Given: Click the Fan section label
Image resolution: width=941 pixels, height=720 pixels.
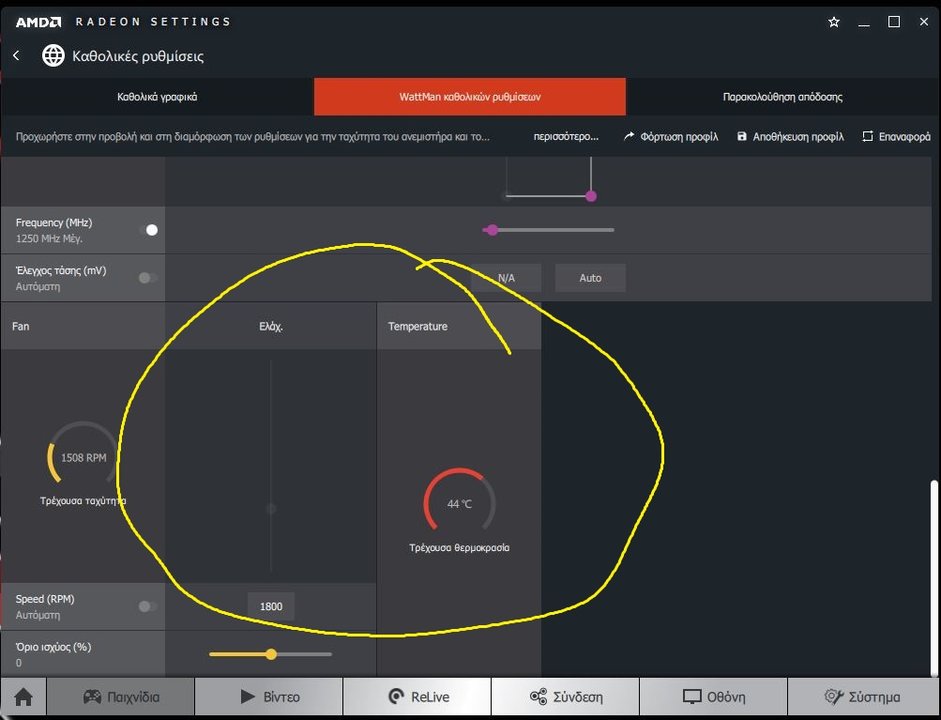Looking at the screenshot, I should tap(20, 326).
